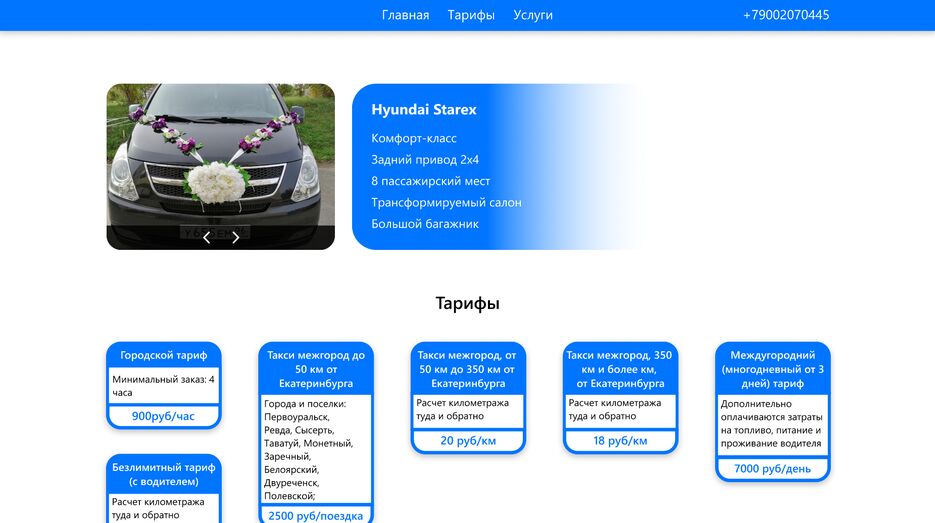Choose the межгород 350 км и более tariff header
Screen dimensions: 935x523
pyautogui.click(x=620, y=369)
